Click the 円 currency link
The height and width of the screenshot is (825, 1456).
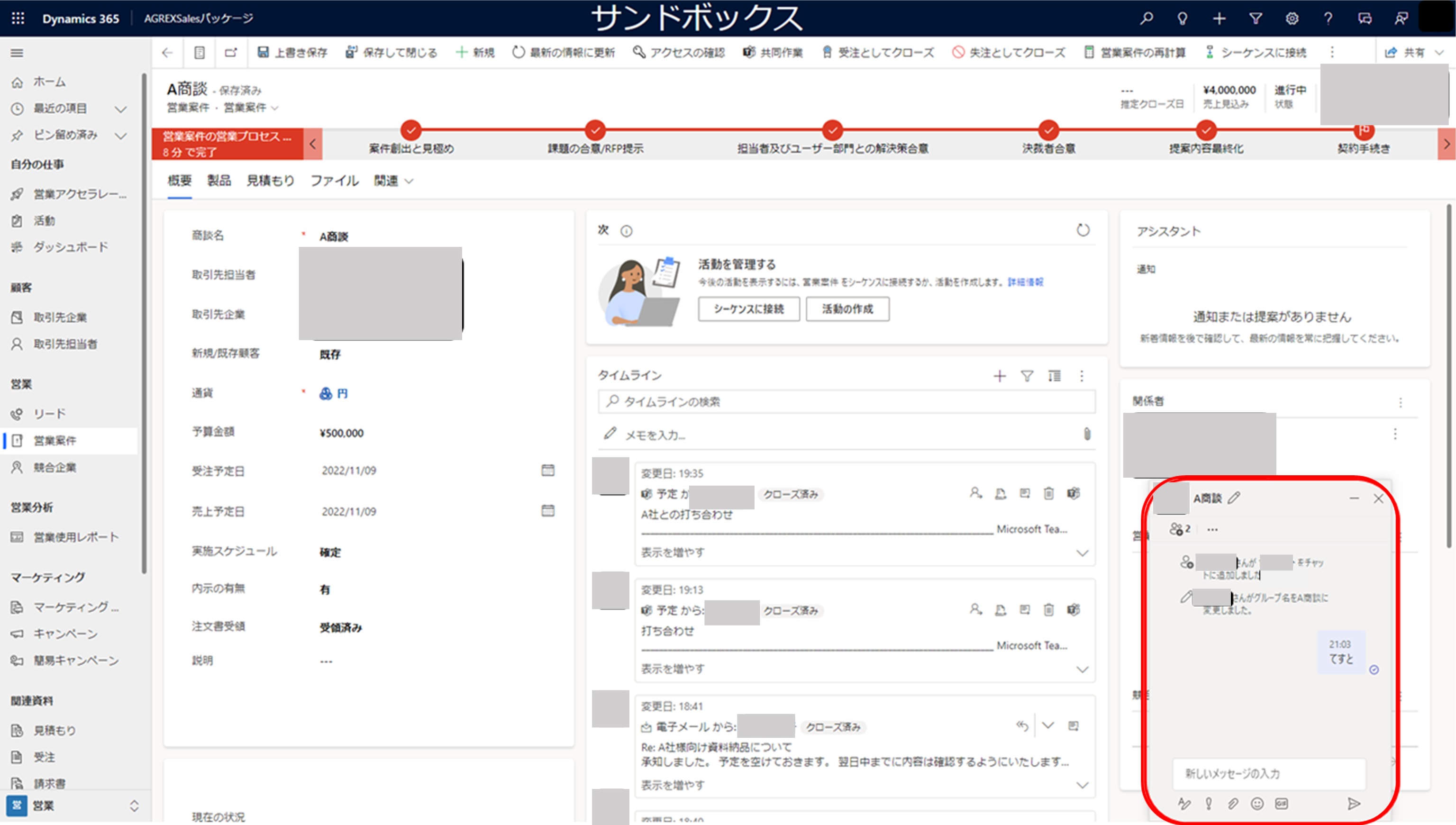342,393
